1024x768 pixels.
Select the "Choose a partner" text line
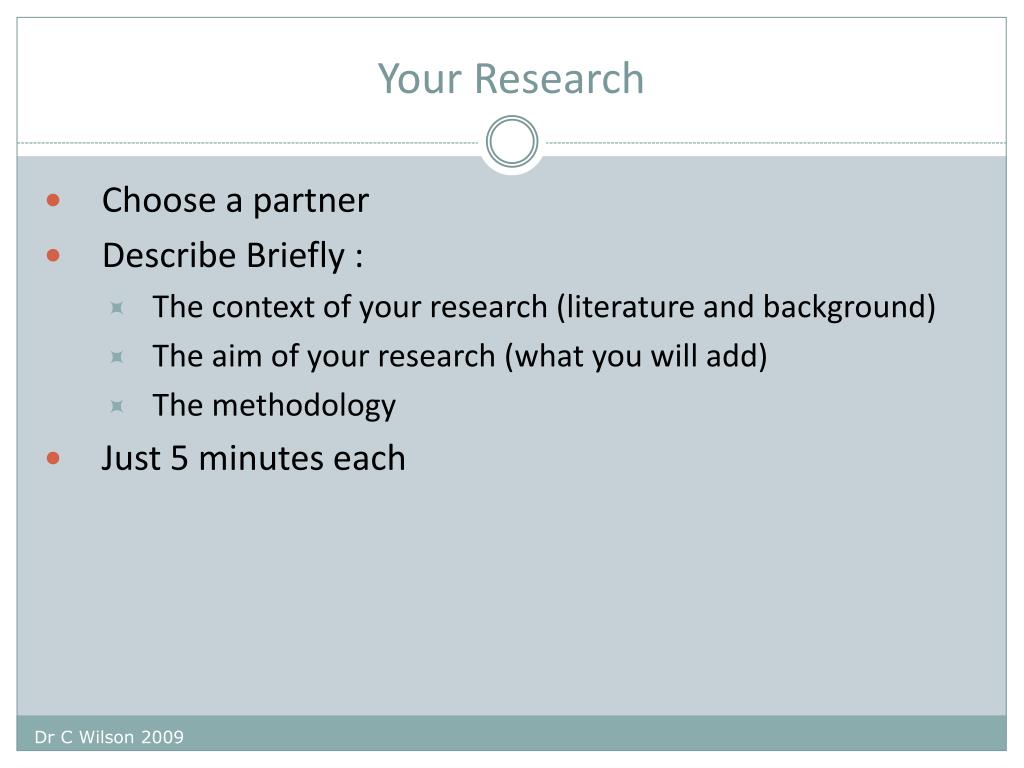(x=235, y=200)
